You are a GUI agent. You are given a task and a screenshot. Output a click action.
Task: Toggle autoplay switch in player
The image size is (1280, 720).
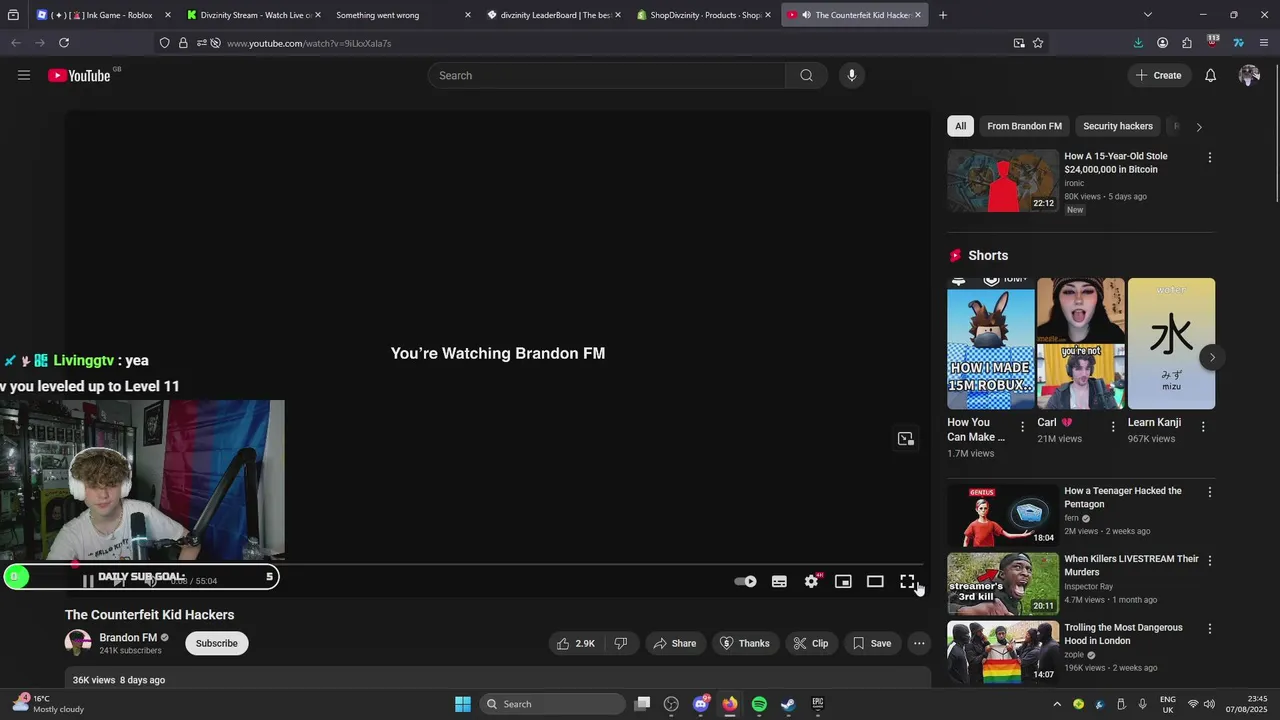pyautogui.click(x=745, y=581)
